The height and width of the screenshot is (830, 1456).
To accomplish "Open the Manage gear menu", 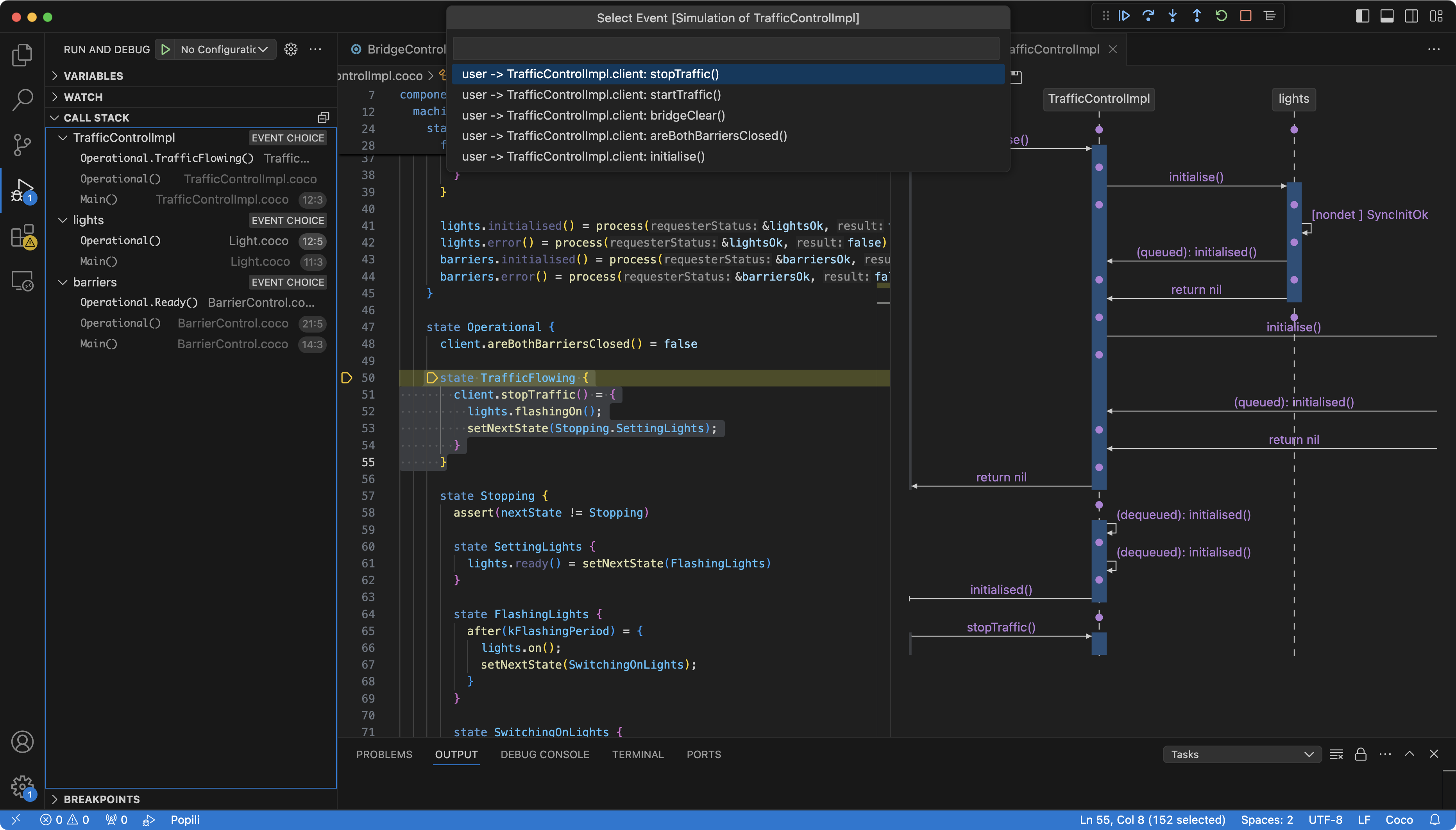I will pyautogui.click(x=22, y=787).
